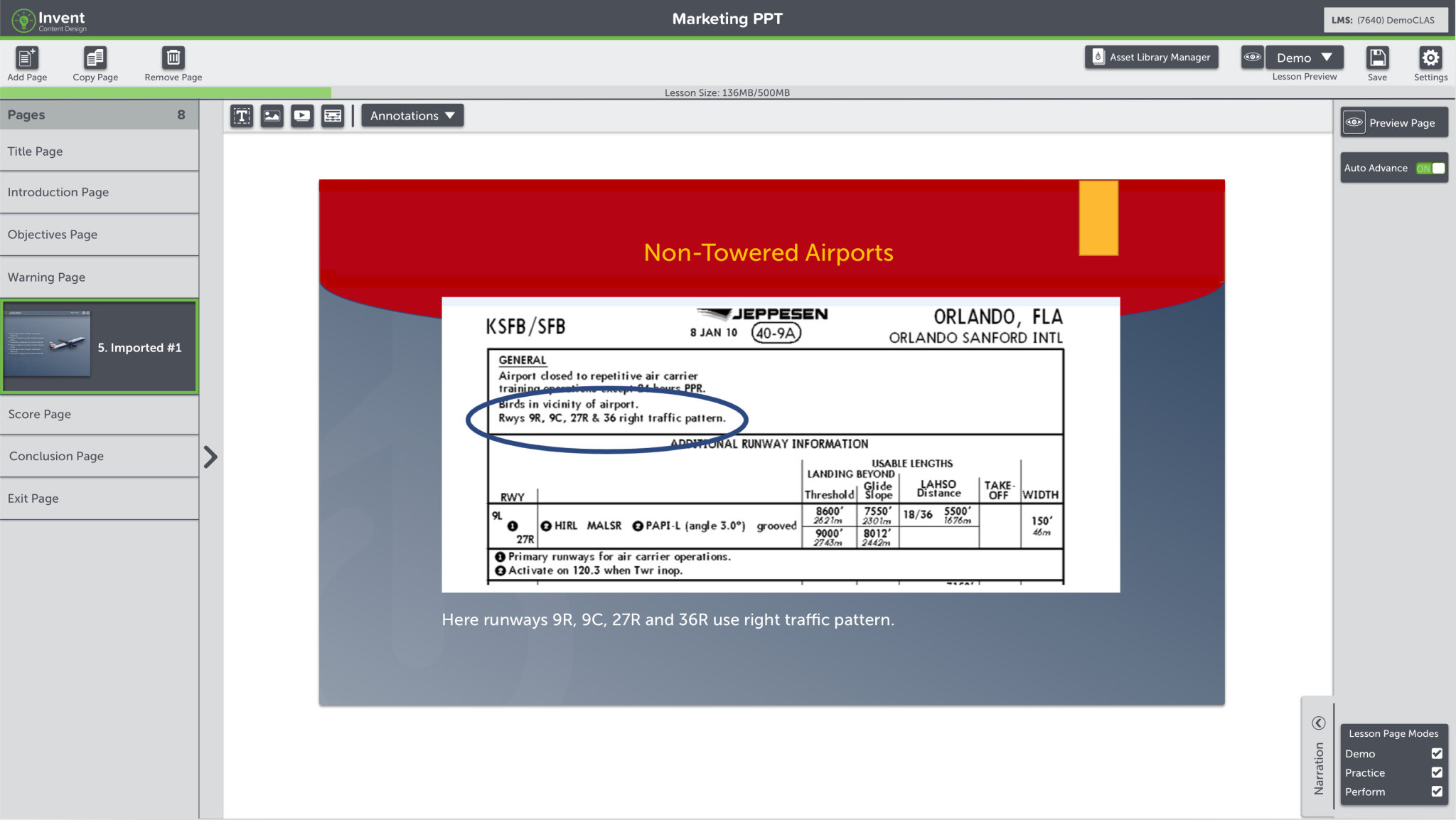Screen dimensions: 1456x820
Task: Save the lesson
Action: [x=1377, y=58]
